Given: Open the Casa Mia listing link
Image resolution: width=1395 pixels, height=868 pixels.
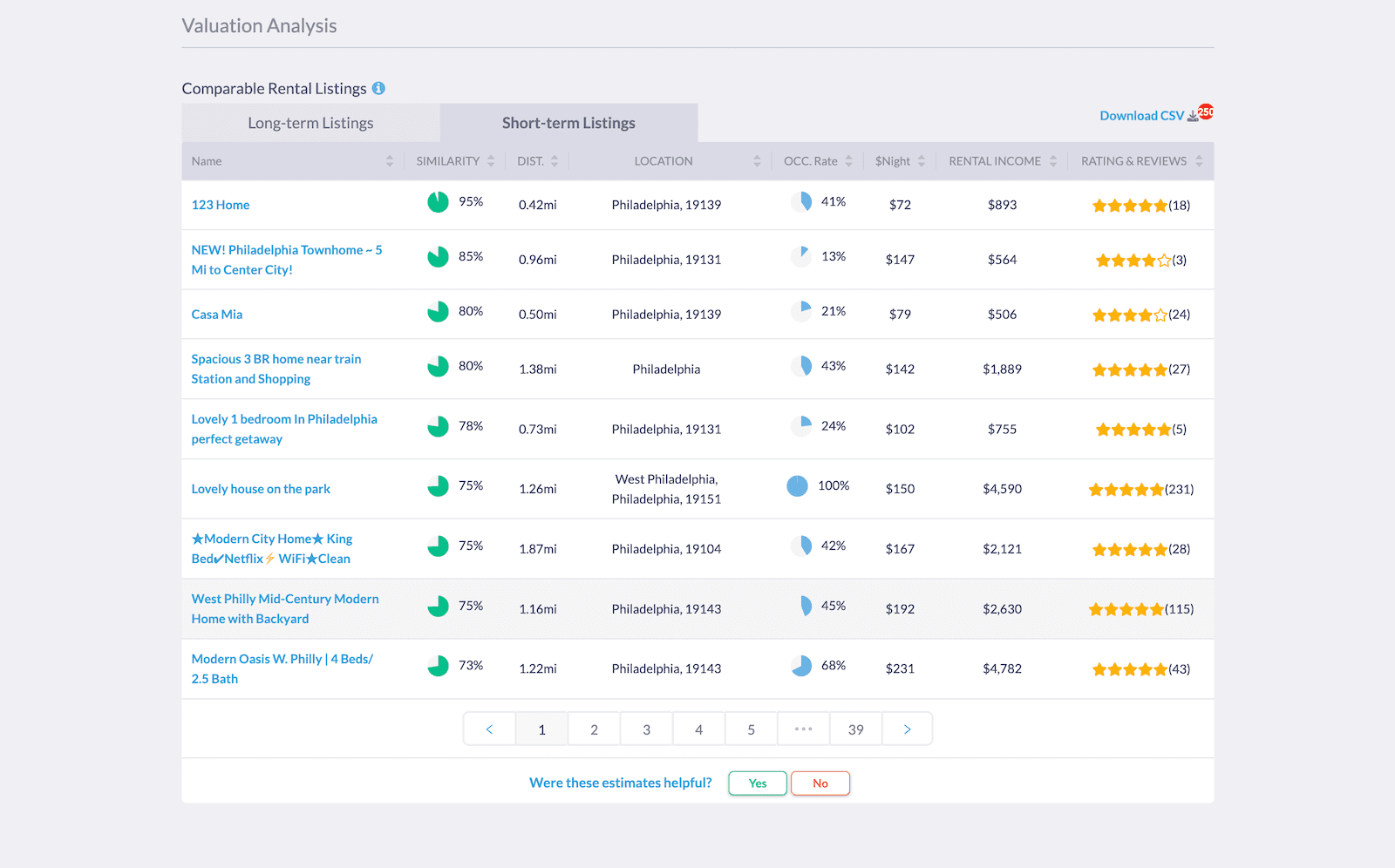Looking at the screenshot, I should point(216,314).
